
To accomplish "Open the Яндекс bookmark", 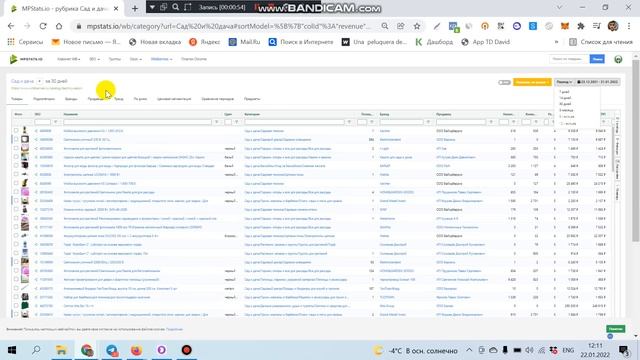I will [204, 42].
